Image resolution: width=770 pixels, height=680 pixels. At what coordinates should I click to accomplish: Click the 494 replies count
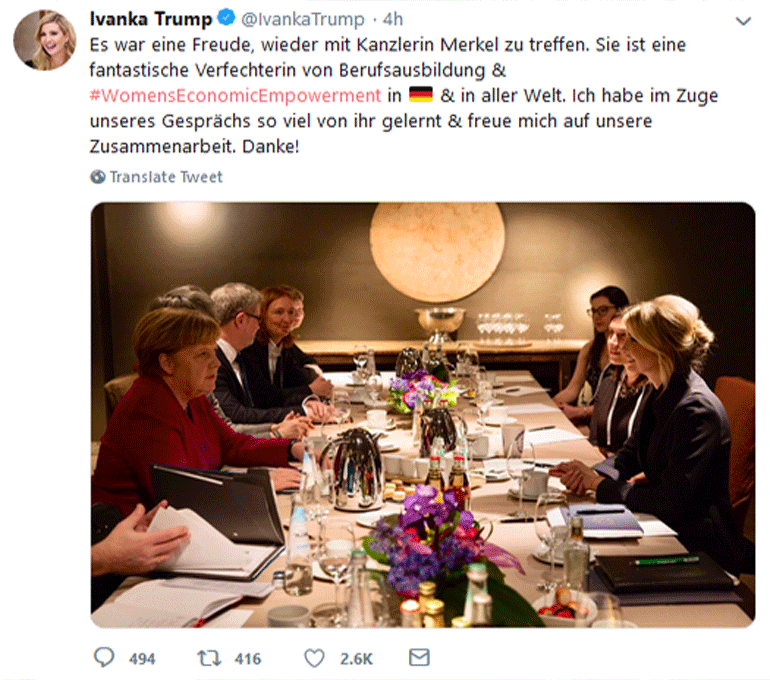[142, 658]
